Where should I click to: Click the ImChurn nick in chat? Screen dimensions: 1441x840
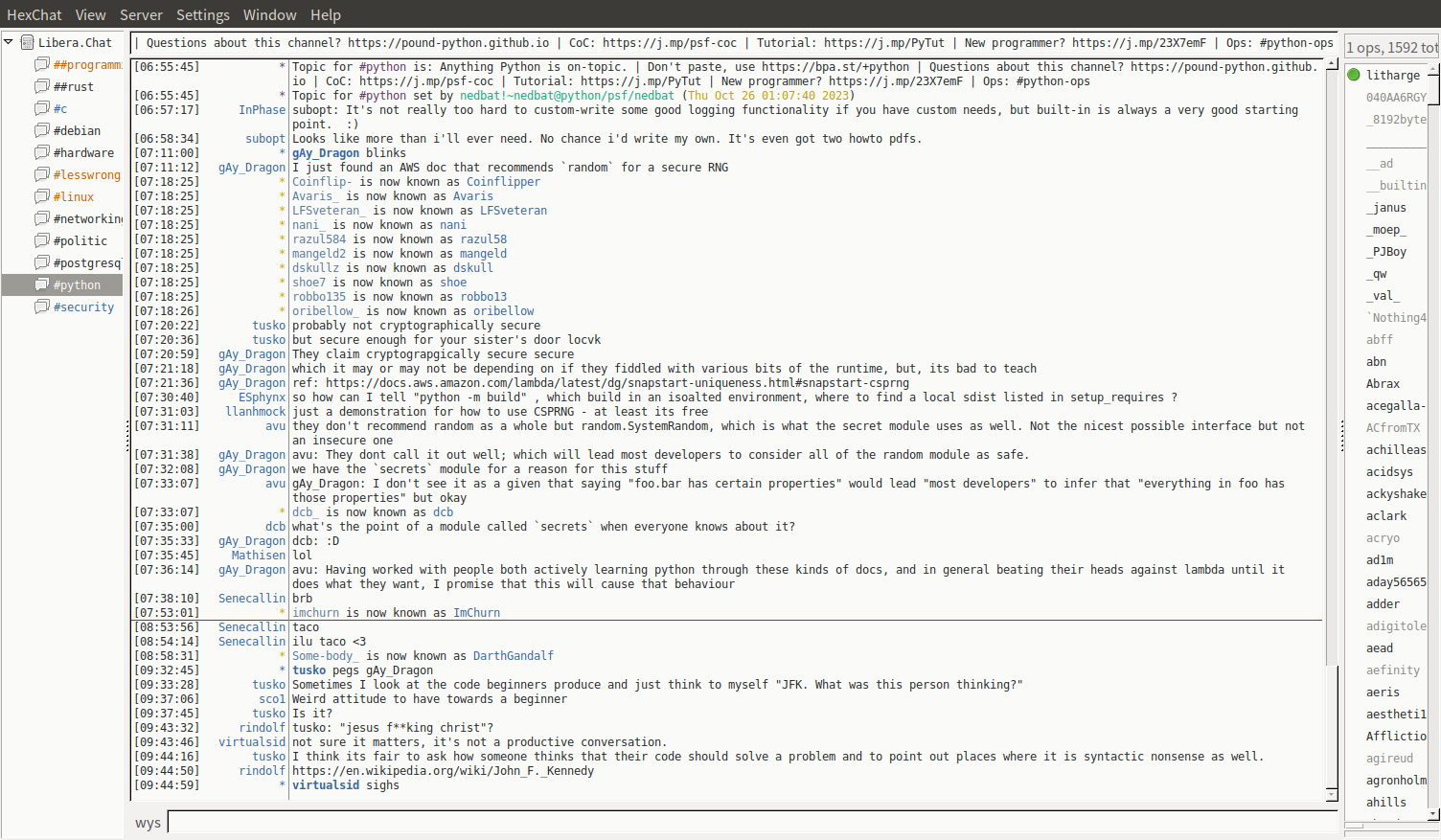pyautogui.click(x=476, y=613)
